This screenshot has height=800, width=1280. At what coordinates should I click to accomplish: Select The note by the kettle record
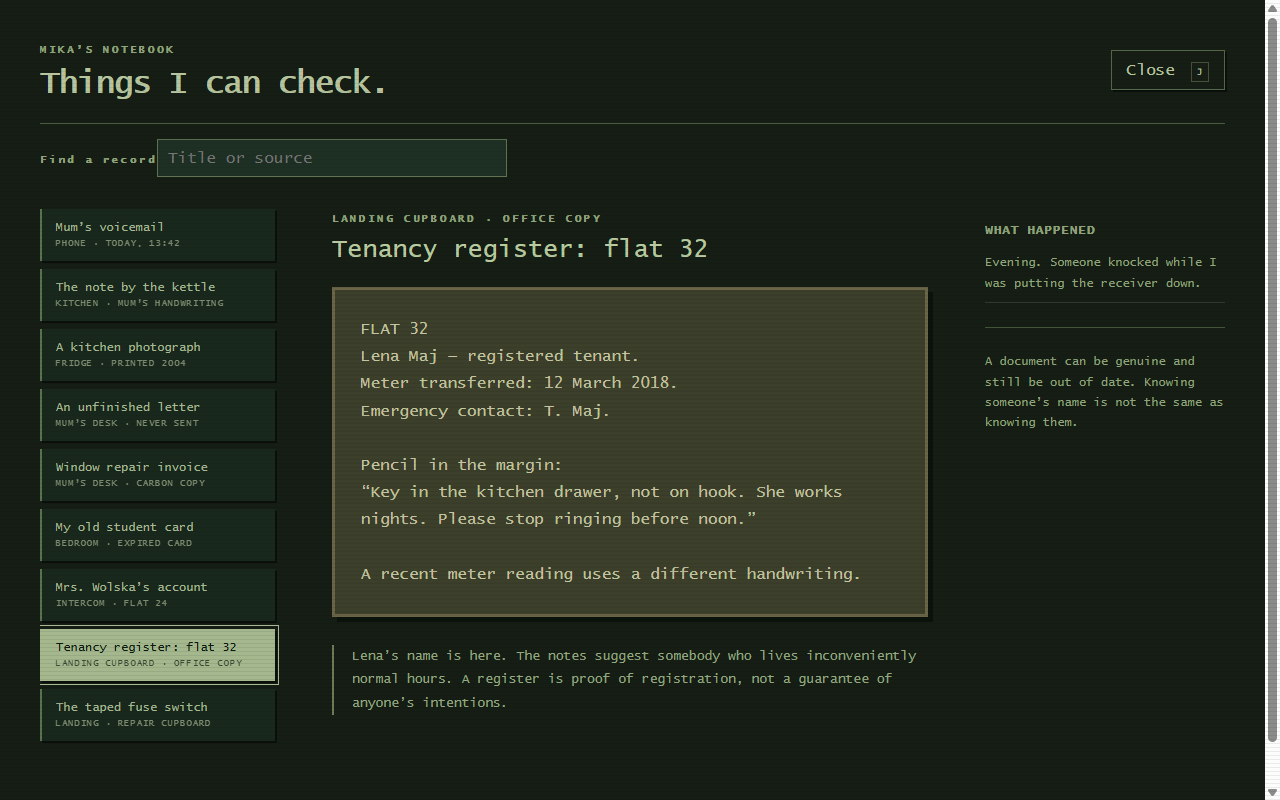[158, 295]
